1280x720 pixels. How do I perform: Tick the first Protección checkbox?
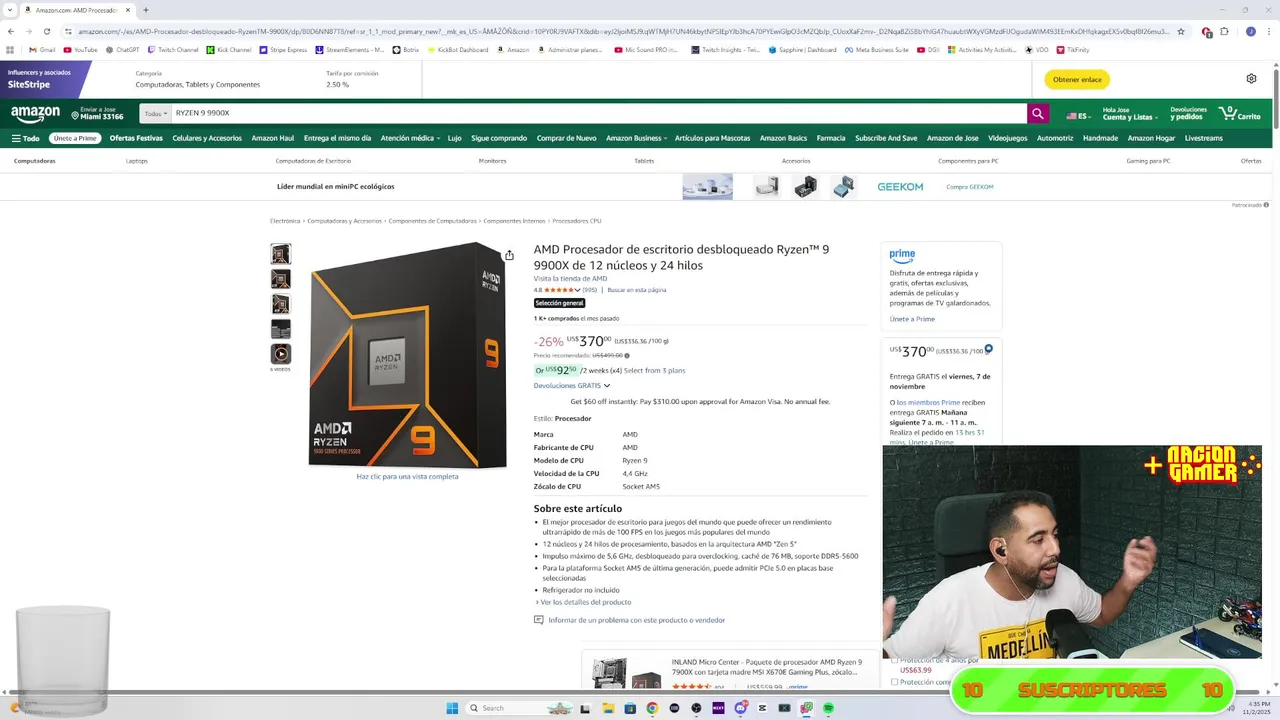[895, 660]
